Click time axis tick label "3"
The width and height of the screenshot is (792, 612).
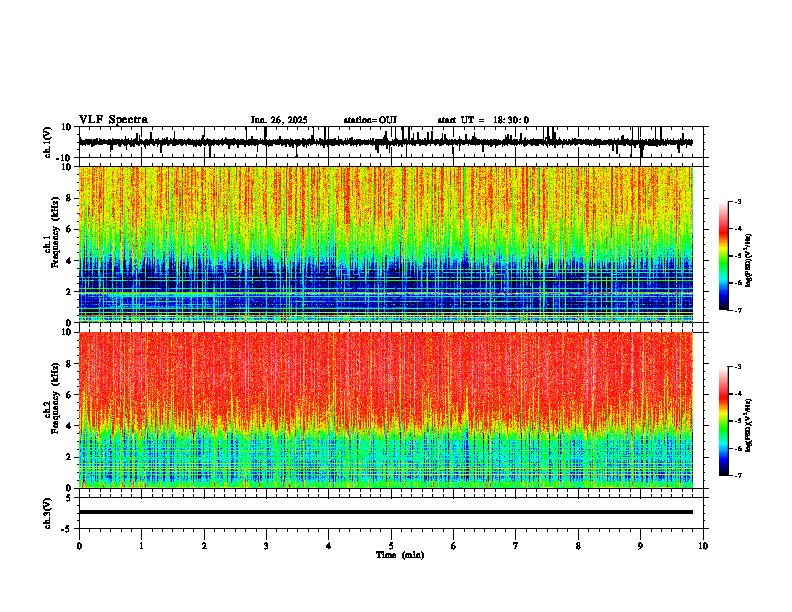click(266, 546)
